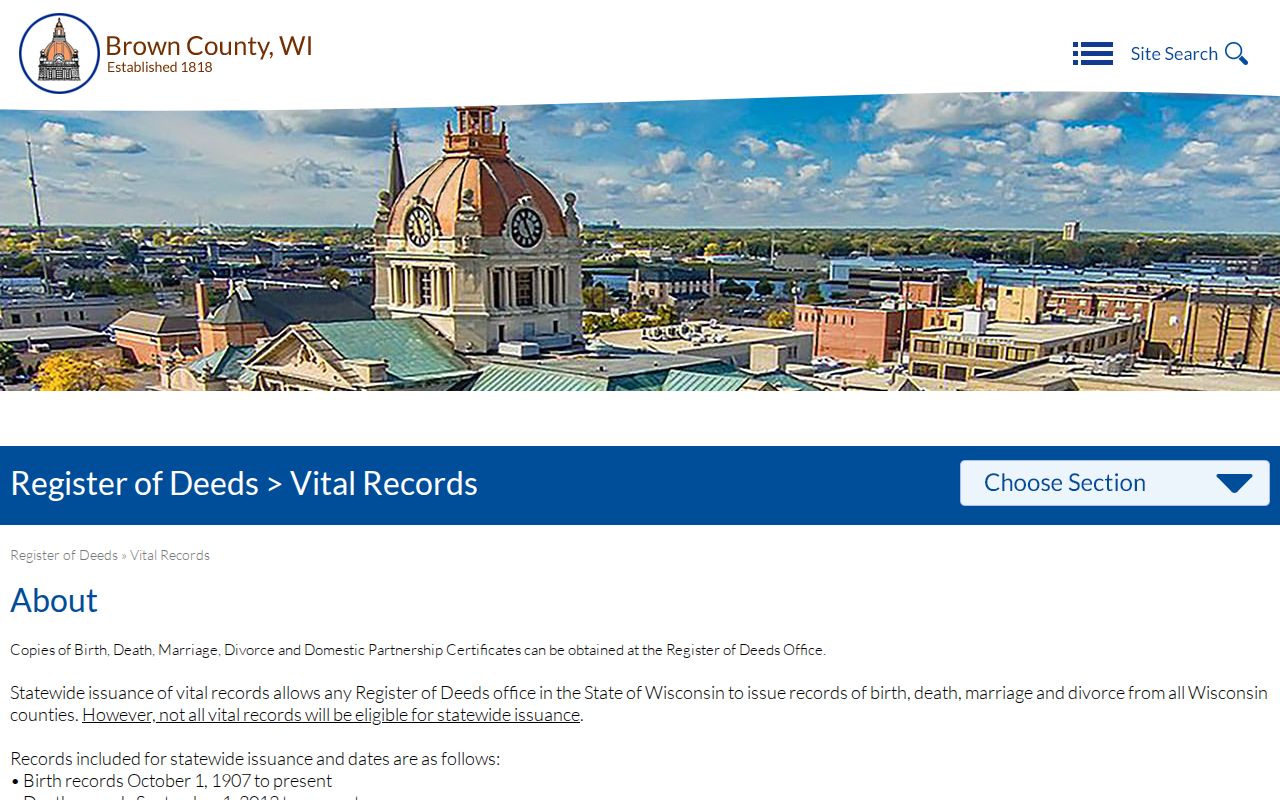Expand the Choose Section dropdown
Image resolution: width=1280 pixels, height=800 pixels.
click(1115, 483)
